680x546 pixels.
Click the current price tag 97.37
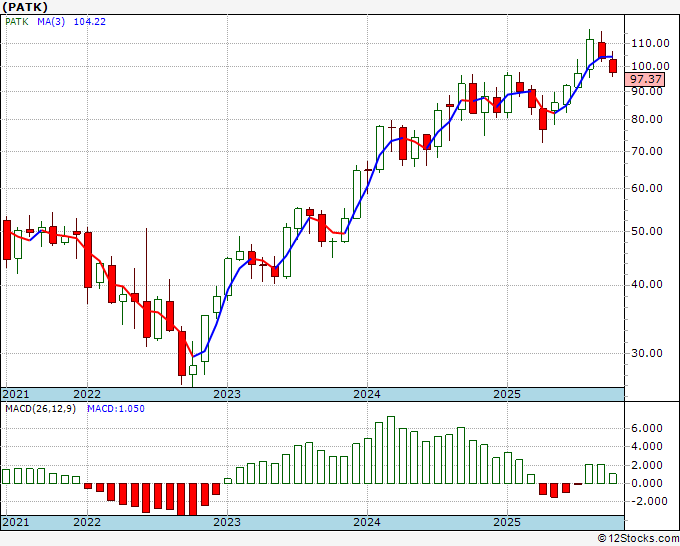(645, 79)
